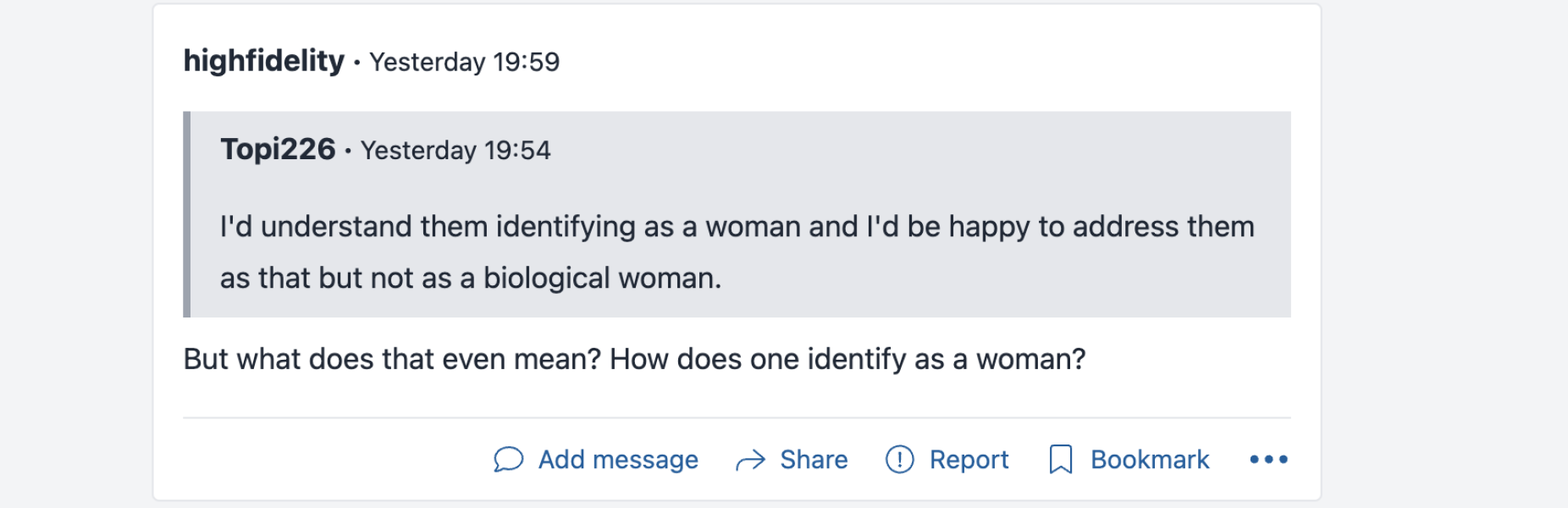Click the curved share arrow symbol
Image resolution: width=1568 pixels, height=508 pixels.
pyautogui.click(x=751, y=459)
